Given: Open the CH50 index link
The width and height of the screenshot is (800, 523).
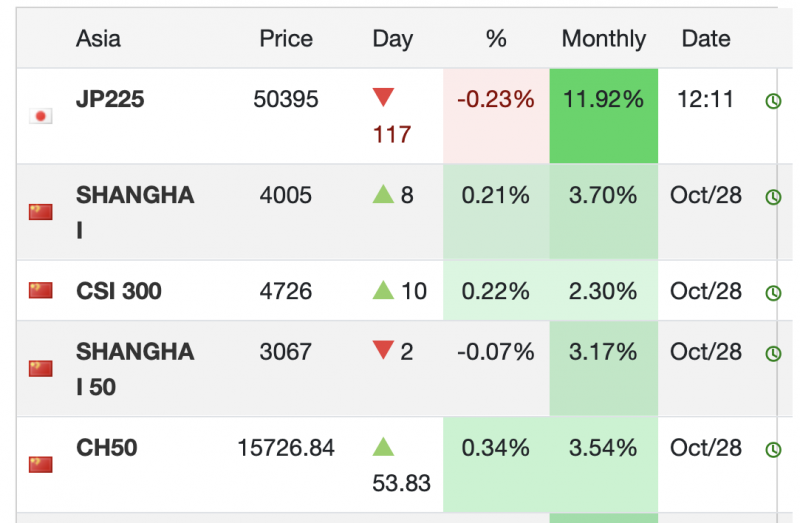Looking at the screenshot, I should [107, 447].
